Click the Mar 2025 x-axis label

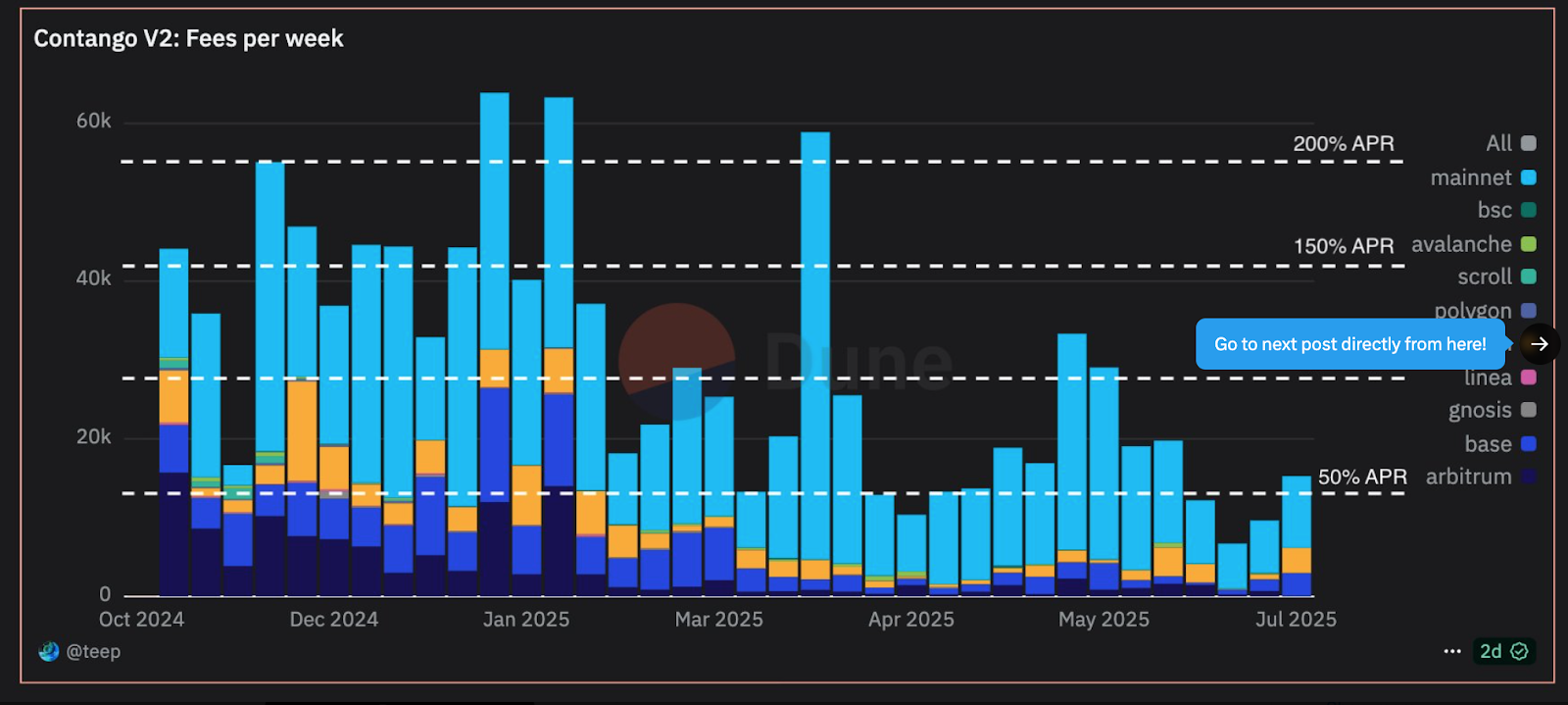point(718,619)
